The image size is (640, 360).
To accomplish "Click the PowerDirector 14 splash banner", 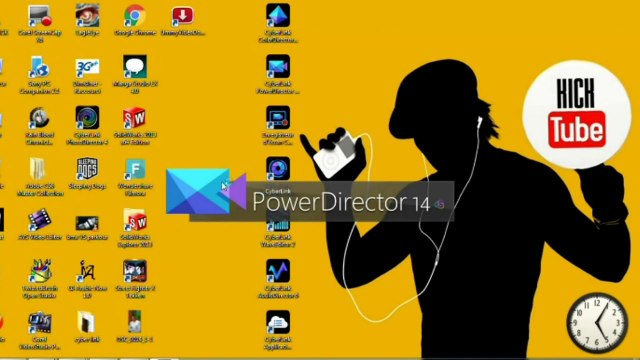I will coord(310,195).
